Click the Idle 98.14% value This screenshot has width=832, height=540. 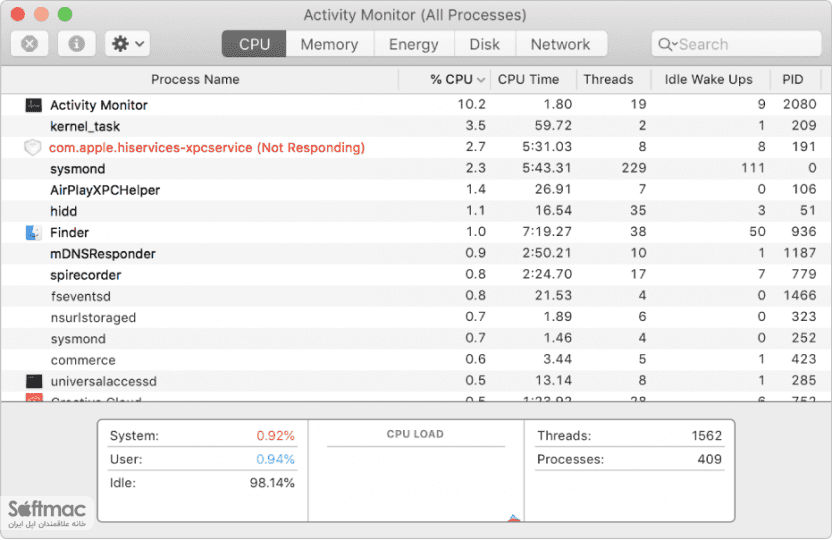[x=272, y=483]
